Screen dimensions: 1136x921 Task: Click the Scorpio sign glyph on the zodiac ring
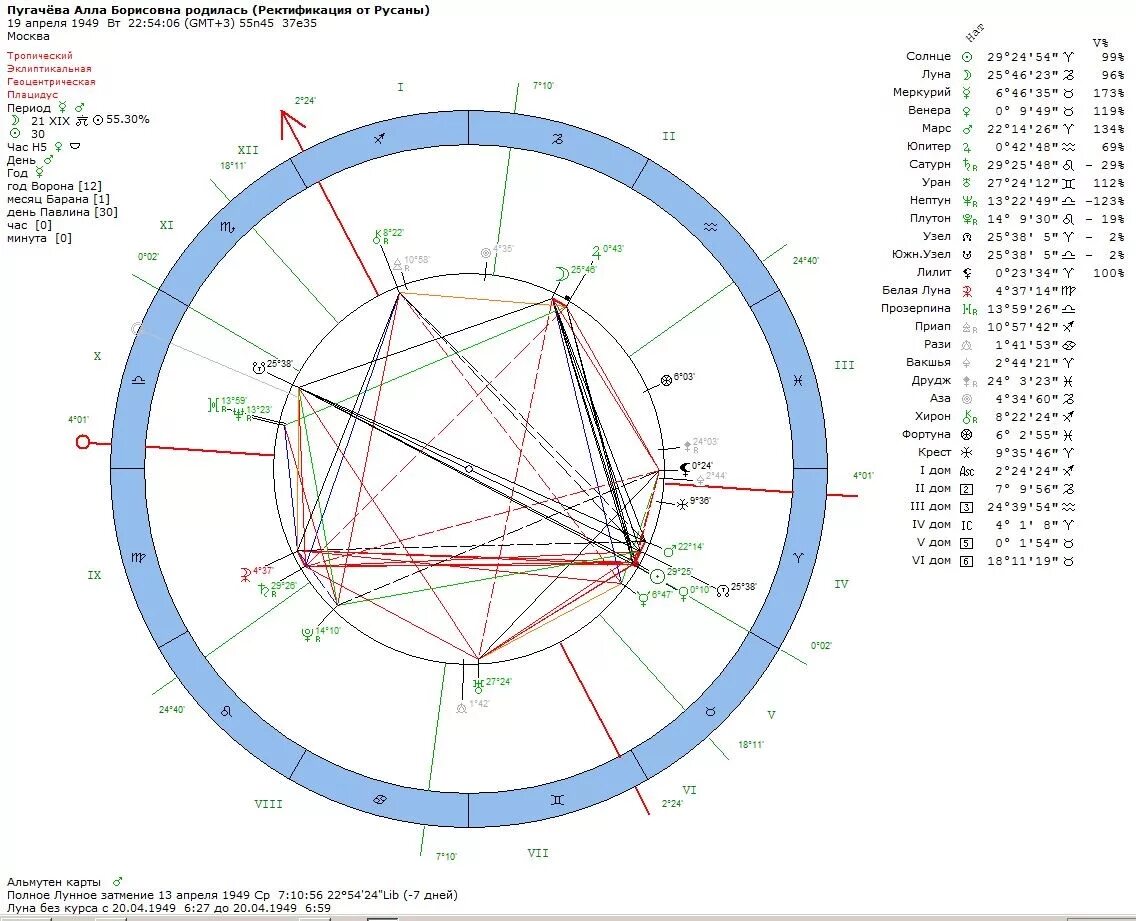click(227, 228)
